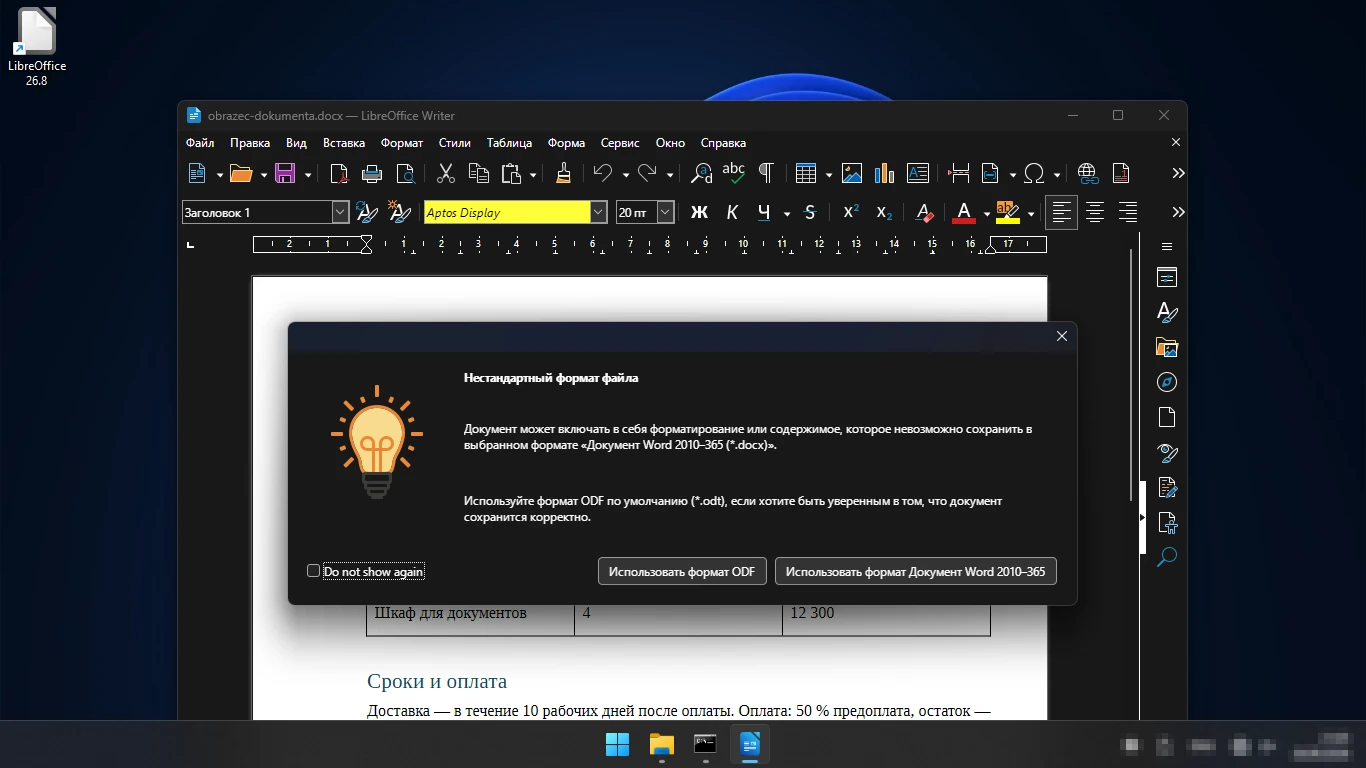Click "Использовать формат Документ Word 2010–365" button
The height and width of the screenshot is (768, 1366).
pyautogui.click(x=916, y=571)
